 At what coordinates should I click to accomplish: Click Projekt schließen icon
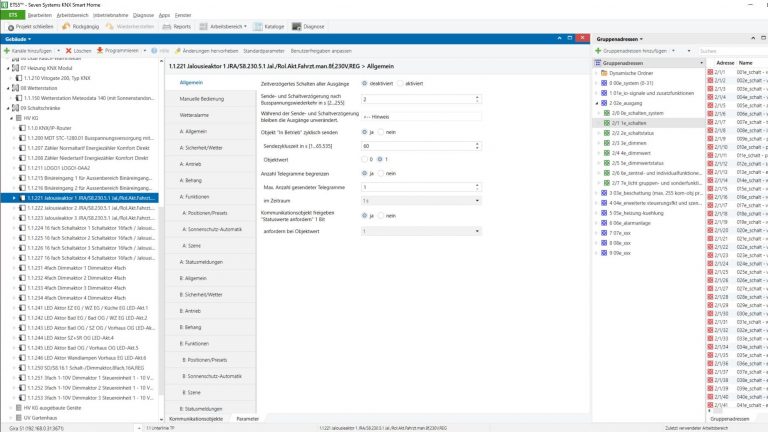click(x=11, y=26)
